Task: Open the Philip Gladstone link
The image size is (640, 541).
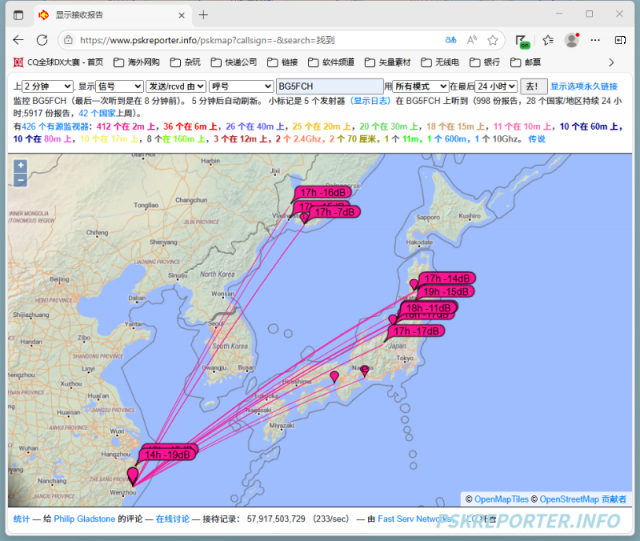Action: pyautogui.click(x=84, y=519)
